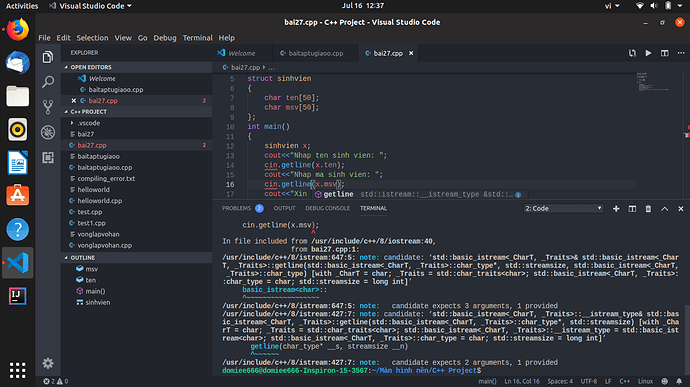Viewport: 690px width, 387px height.
Task: Kill terminal with trash icon
Action: pyautogui.click(x=648, y=208)
